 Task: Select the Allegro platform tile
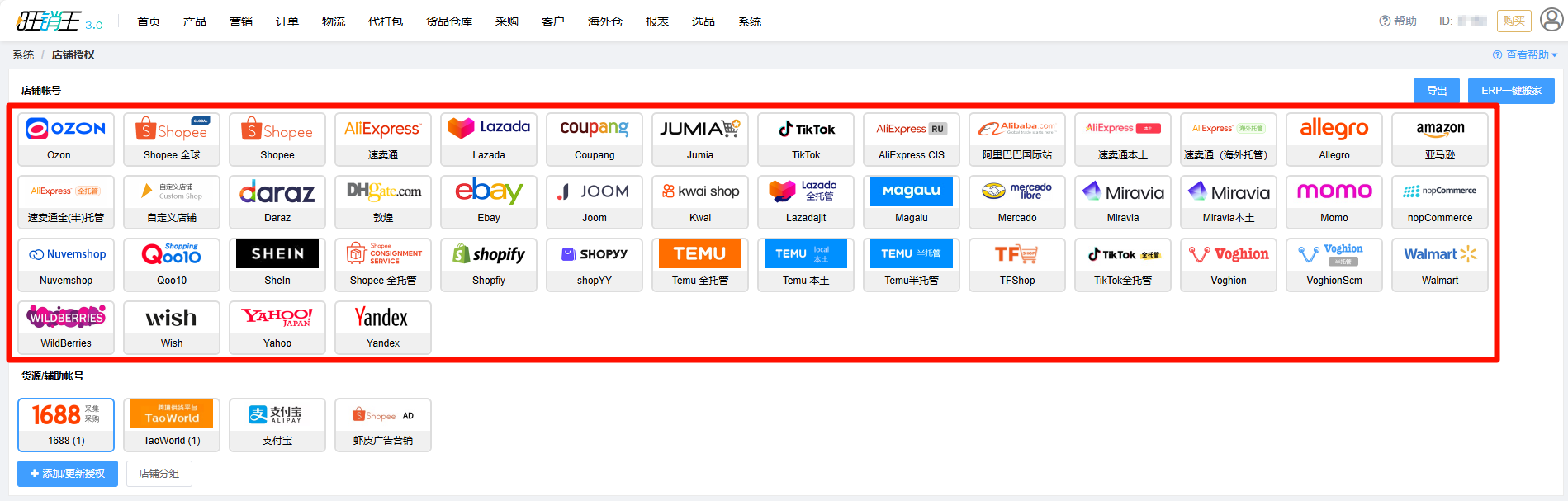1334,139
